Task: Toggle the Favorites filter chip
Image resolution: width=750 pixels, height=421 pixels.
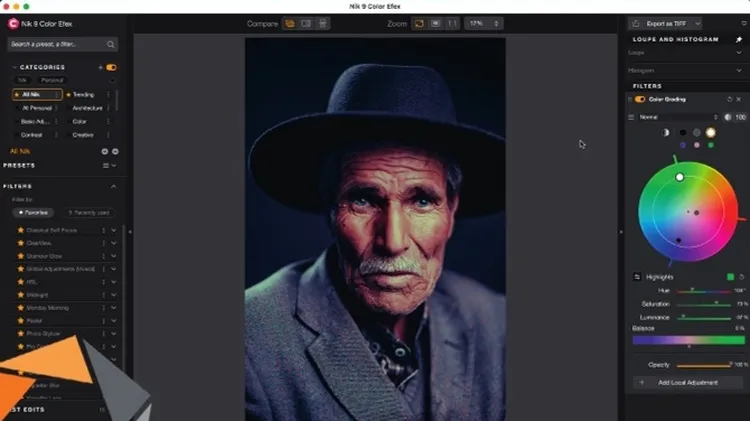Action: point(33,212)
